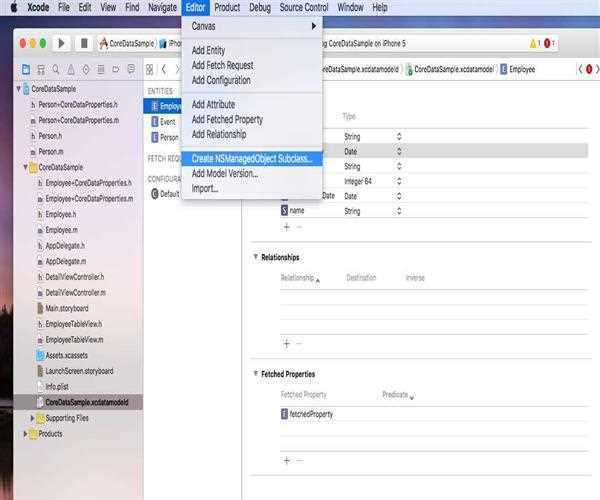
Task: Collapse the Relationships section triangle
Action: click(255, 257)
